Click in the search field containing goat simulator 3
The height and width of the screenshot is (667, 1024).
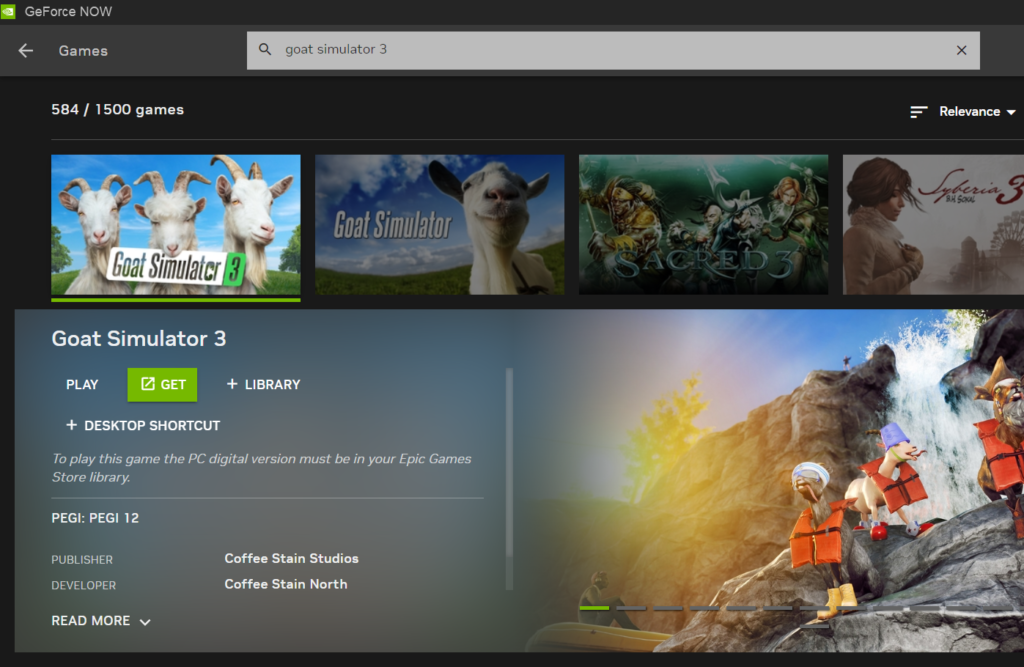point(613,50)
